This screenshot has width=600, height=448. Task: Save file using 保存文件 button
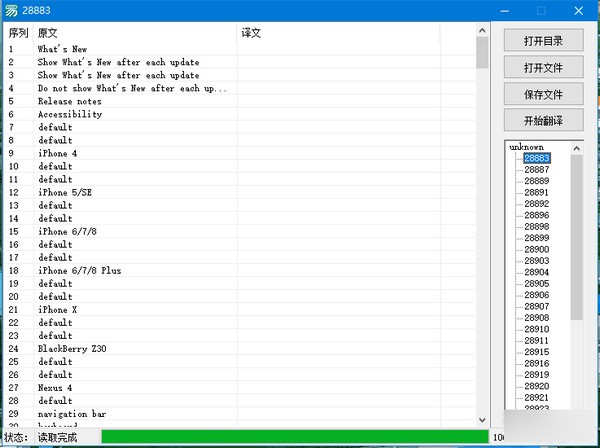pos(543,94)
